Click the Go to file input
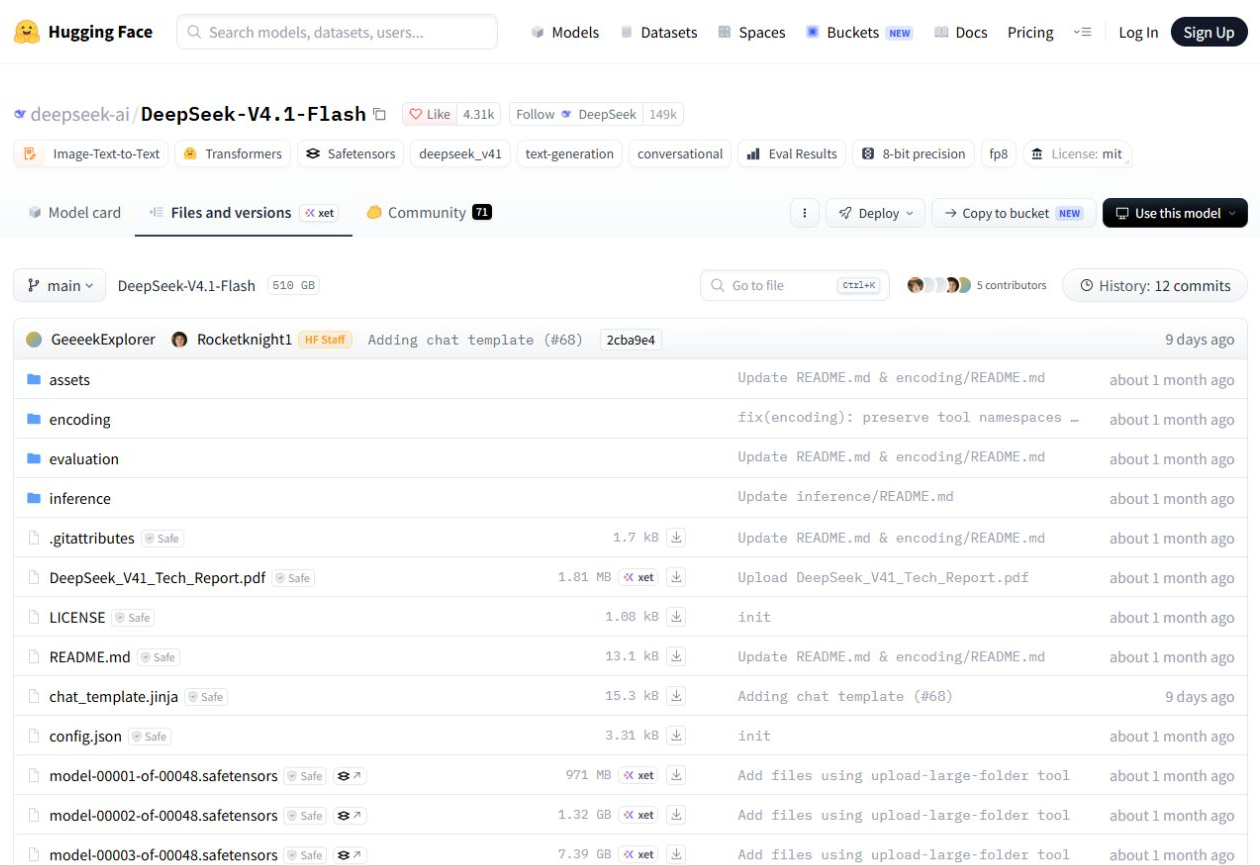This screenshot has height=865, width=1260. point(794,285)
